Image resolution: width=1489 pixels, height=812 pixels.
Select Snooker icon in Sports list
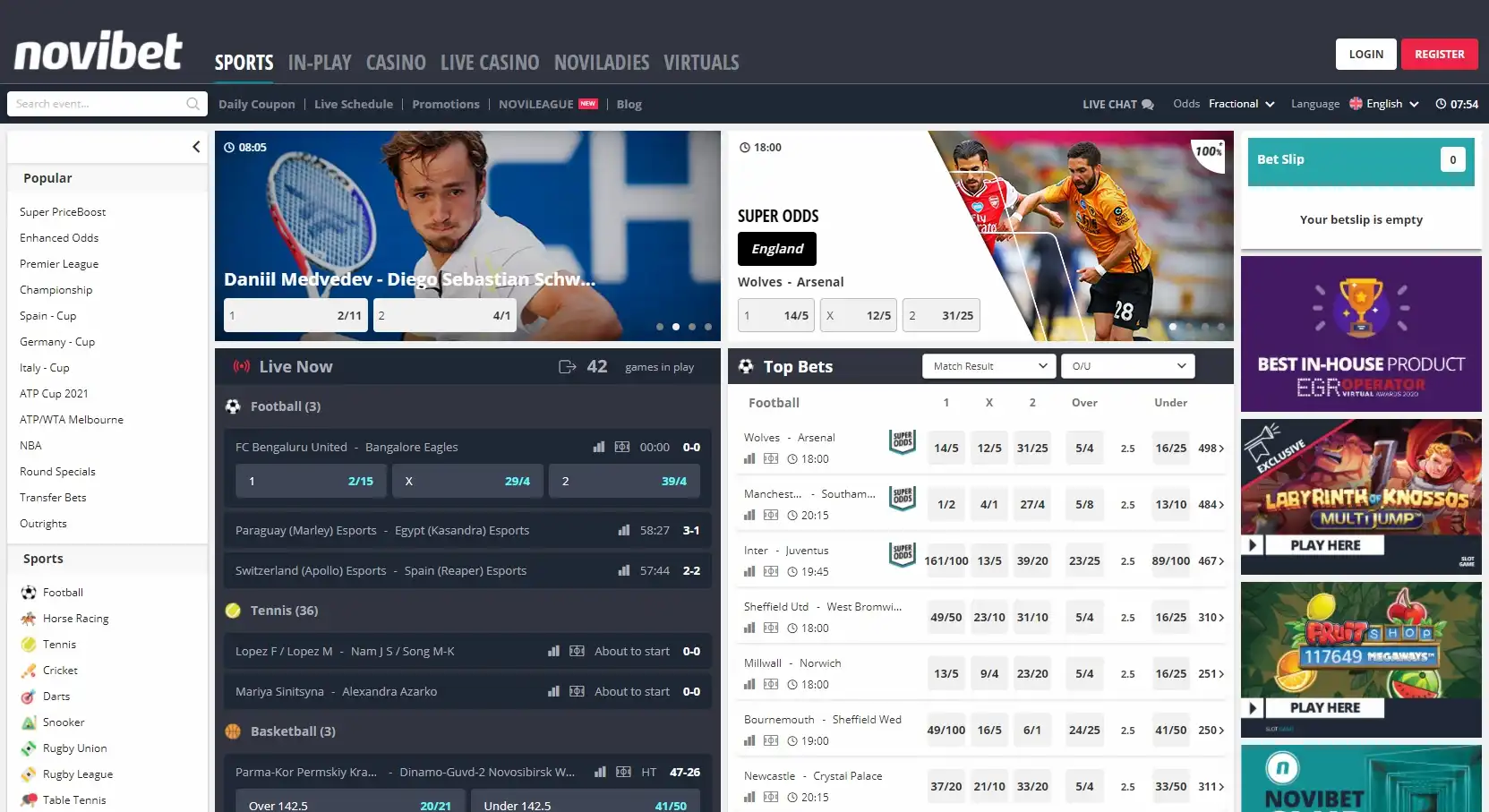click(29, 722)
